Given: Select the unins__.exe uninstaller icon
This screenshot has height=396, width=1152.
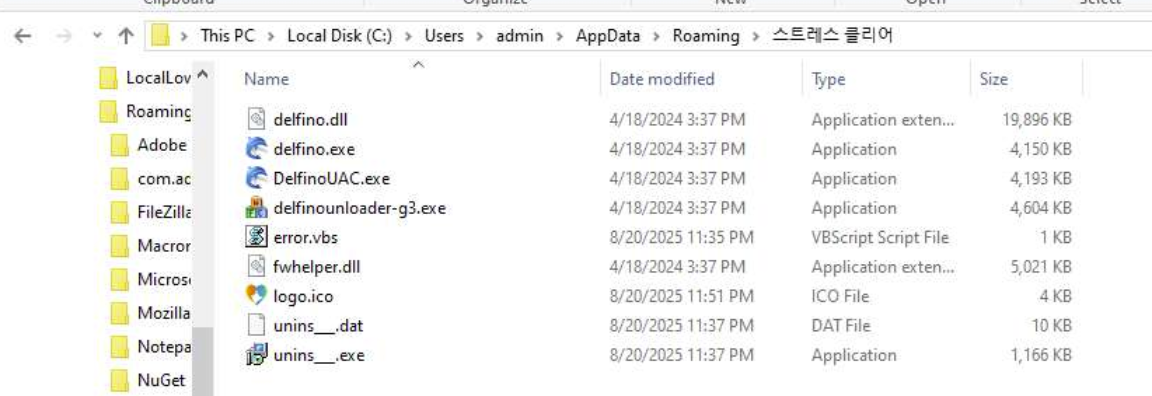Looking at the screenshot, I should [256, 355].
